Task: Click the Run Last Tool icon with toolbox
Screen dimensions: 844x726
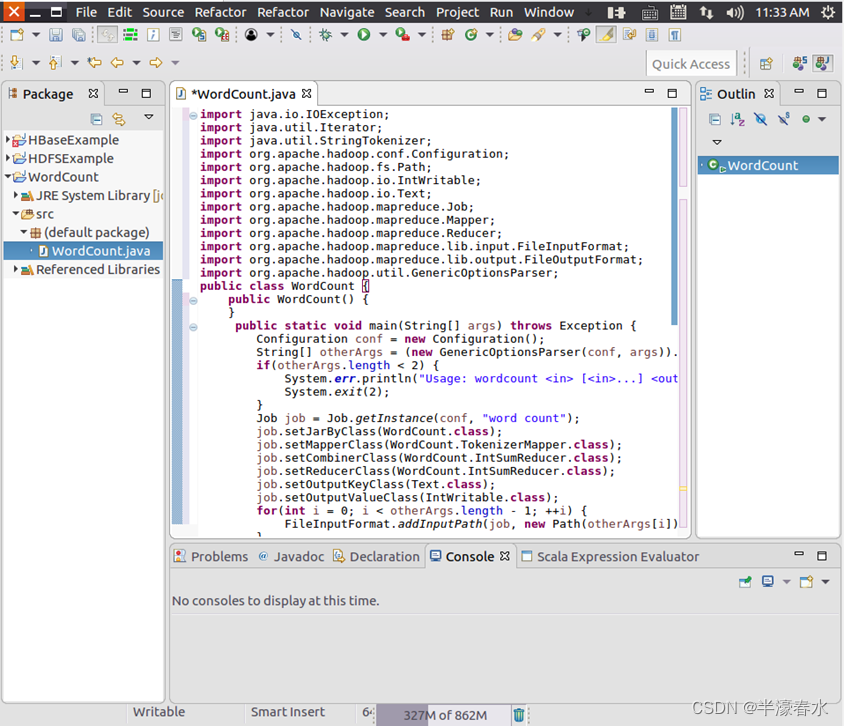Action: pos(402,35)
